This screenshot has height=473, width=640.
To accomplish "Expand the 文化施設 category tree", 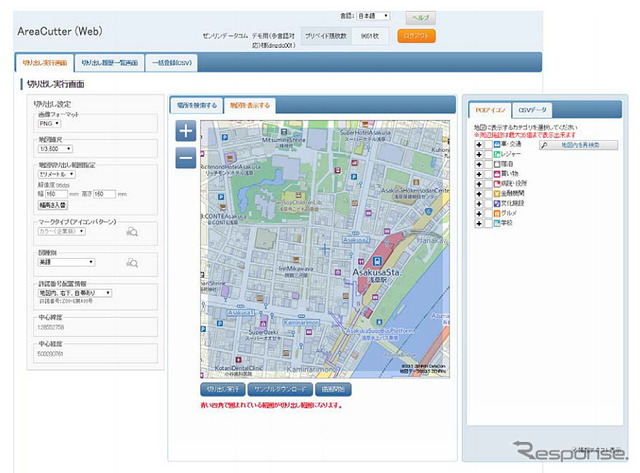I will click(479, 204).
